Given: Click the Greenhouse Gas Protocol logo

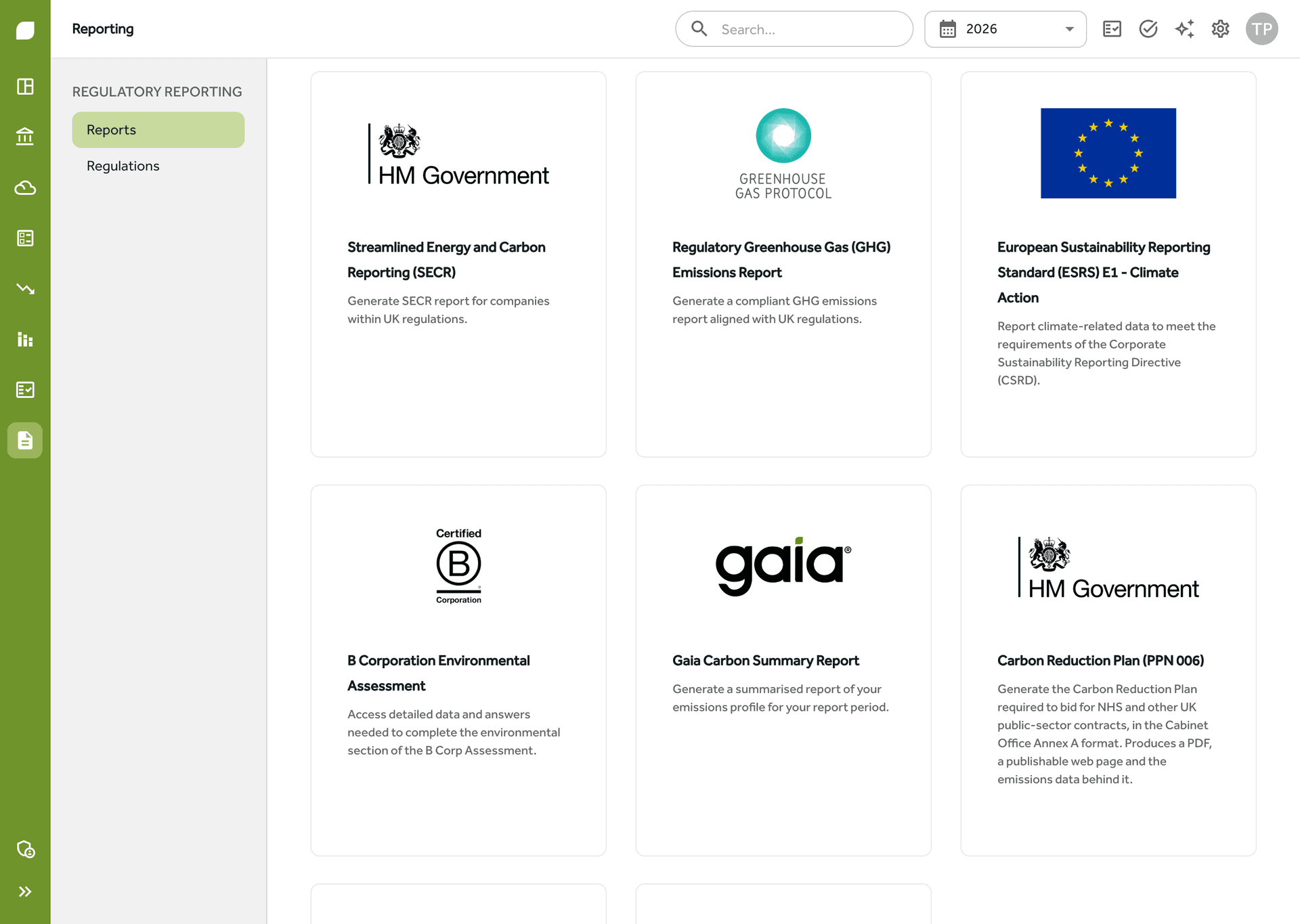Looking at the screenshot, I should point(783,154).
